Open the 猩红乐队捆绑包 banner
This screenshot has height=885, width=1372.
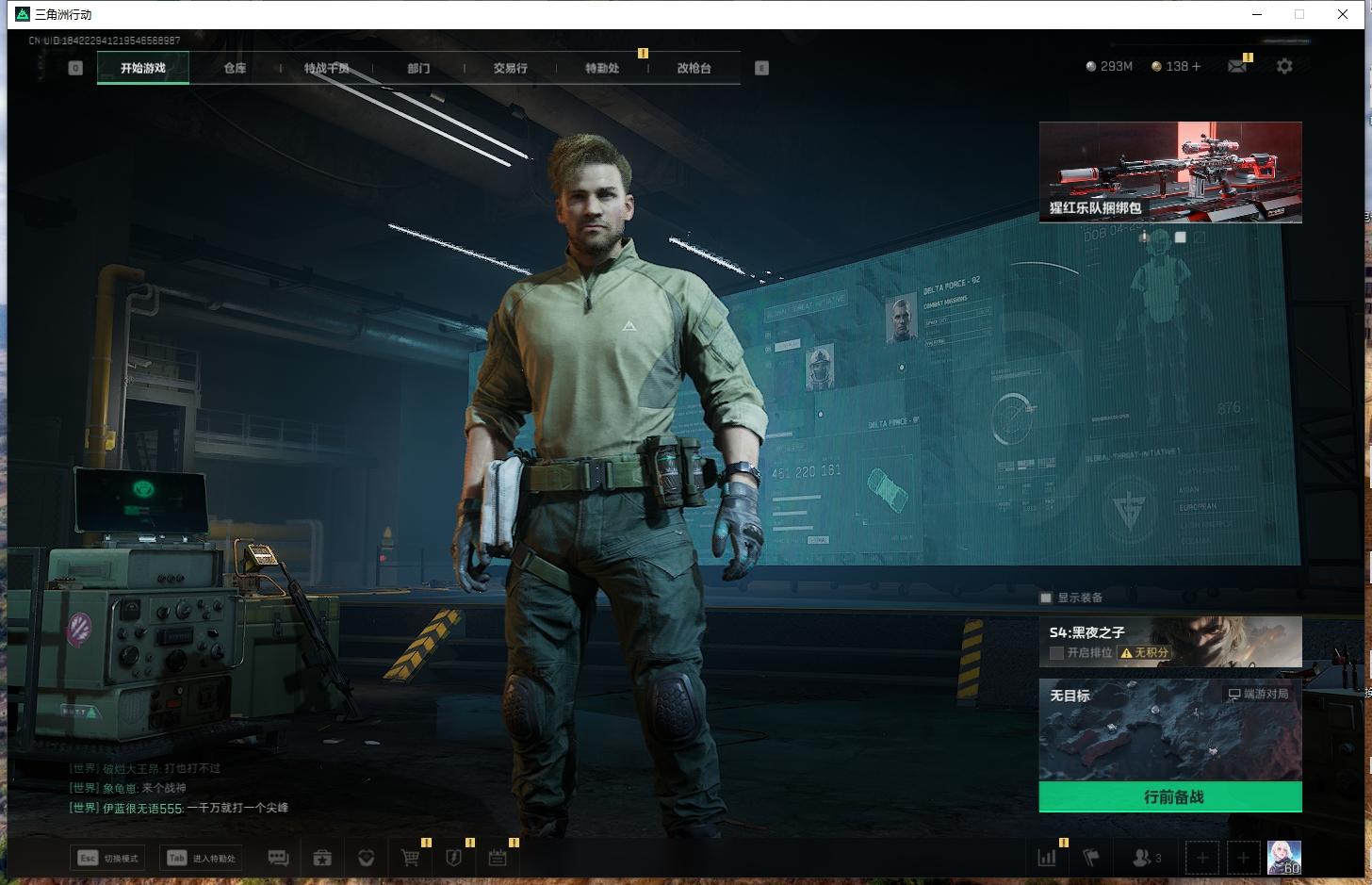click(1170, 172)
